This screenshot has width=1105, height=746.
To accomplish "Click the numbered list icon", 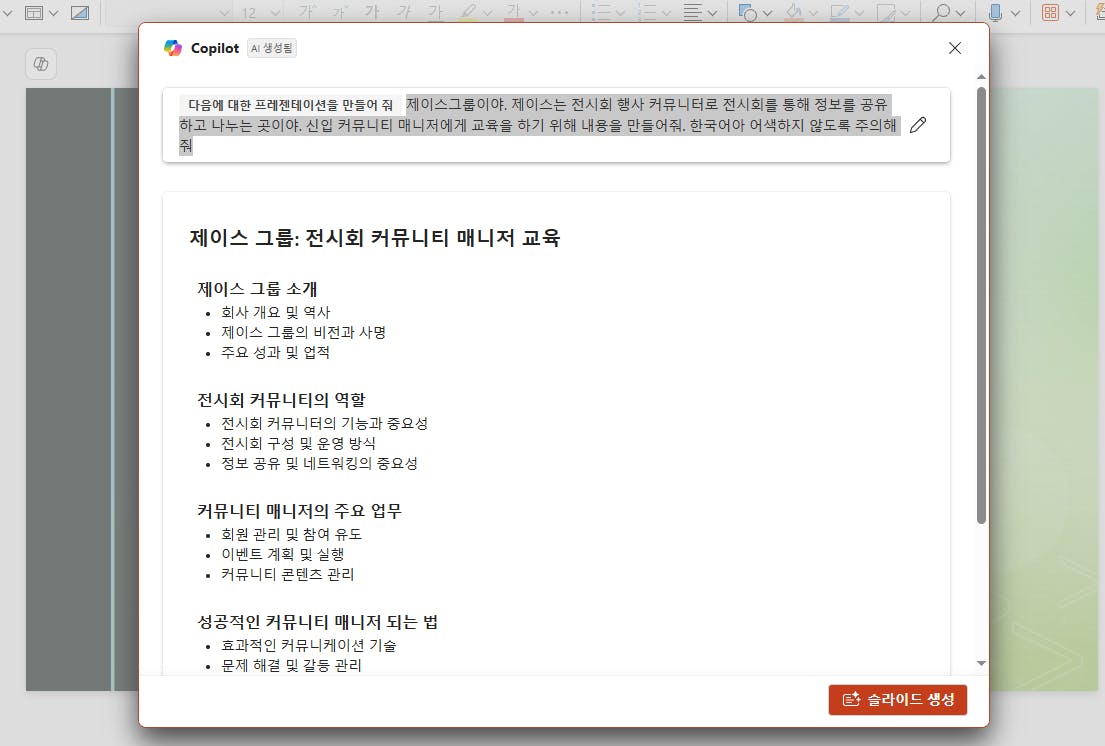I will (x=646, y=13).
